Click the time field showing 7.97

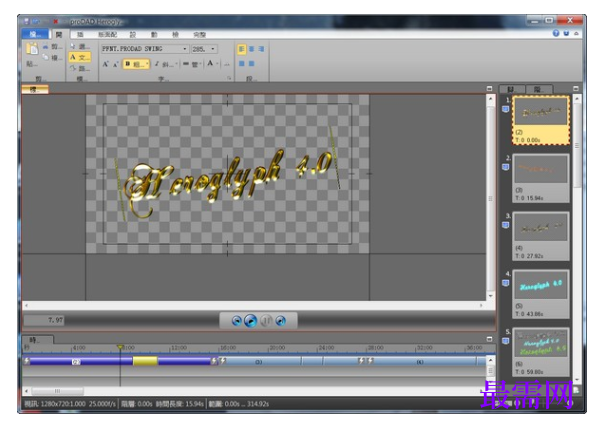44,320
